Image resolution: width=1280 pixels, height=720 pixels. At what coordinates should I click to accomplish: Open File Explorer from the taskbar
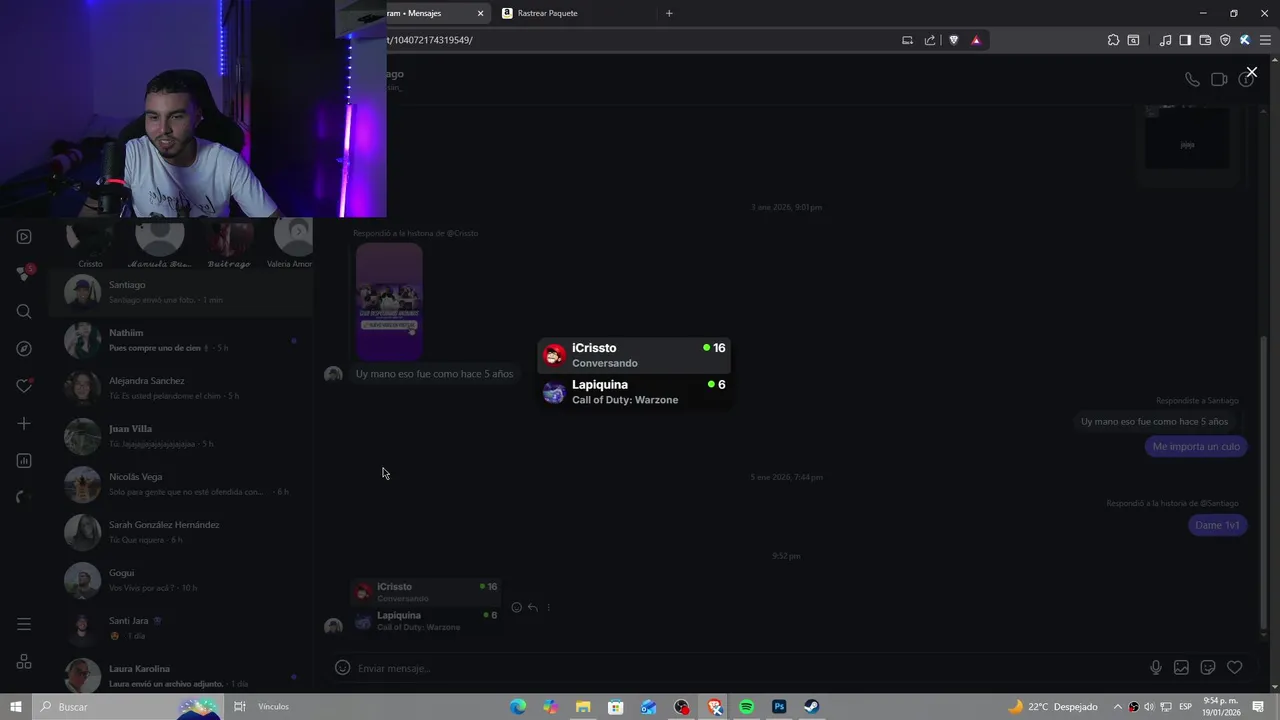coord(583,707)
